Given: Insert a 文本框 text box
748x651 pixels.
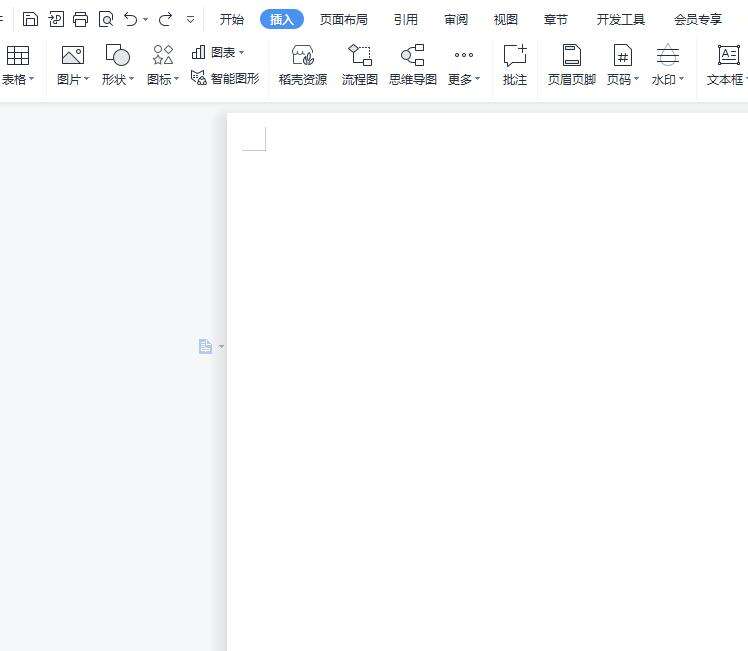Looking at the screenshot, I should pyautogui.click(x=727, y=66).
